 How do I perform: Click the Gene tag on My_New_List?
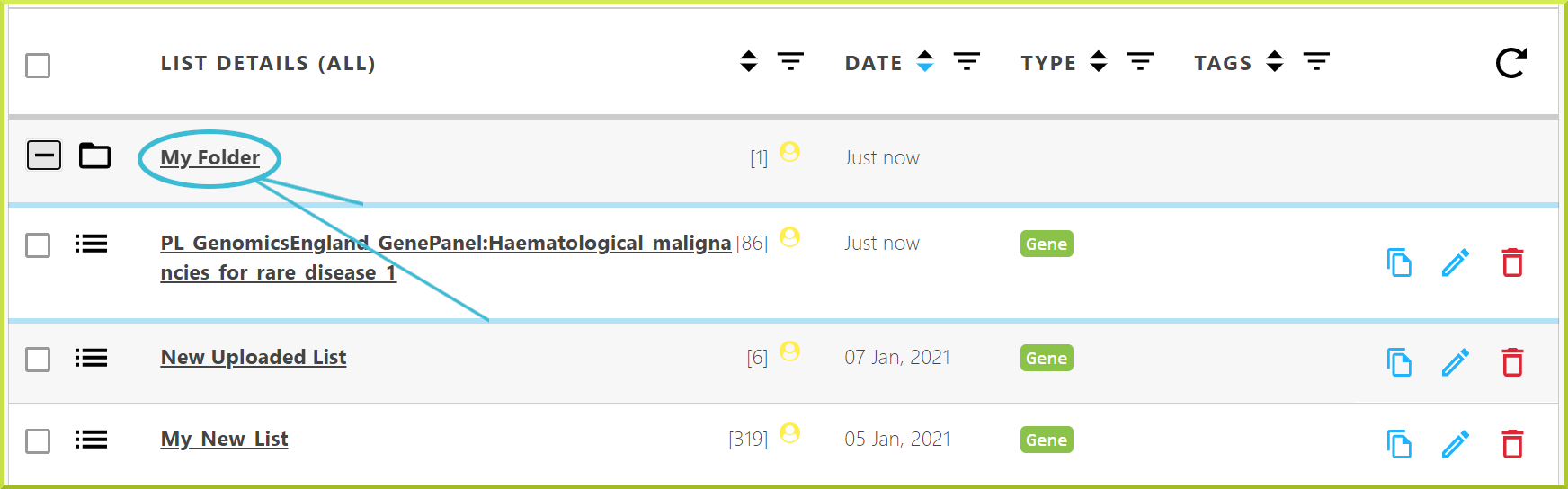coord(1047,440)
